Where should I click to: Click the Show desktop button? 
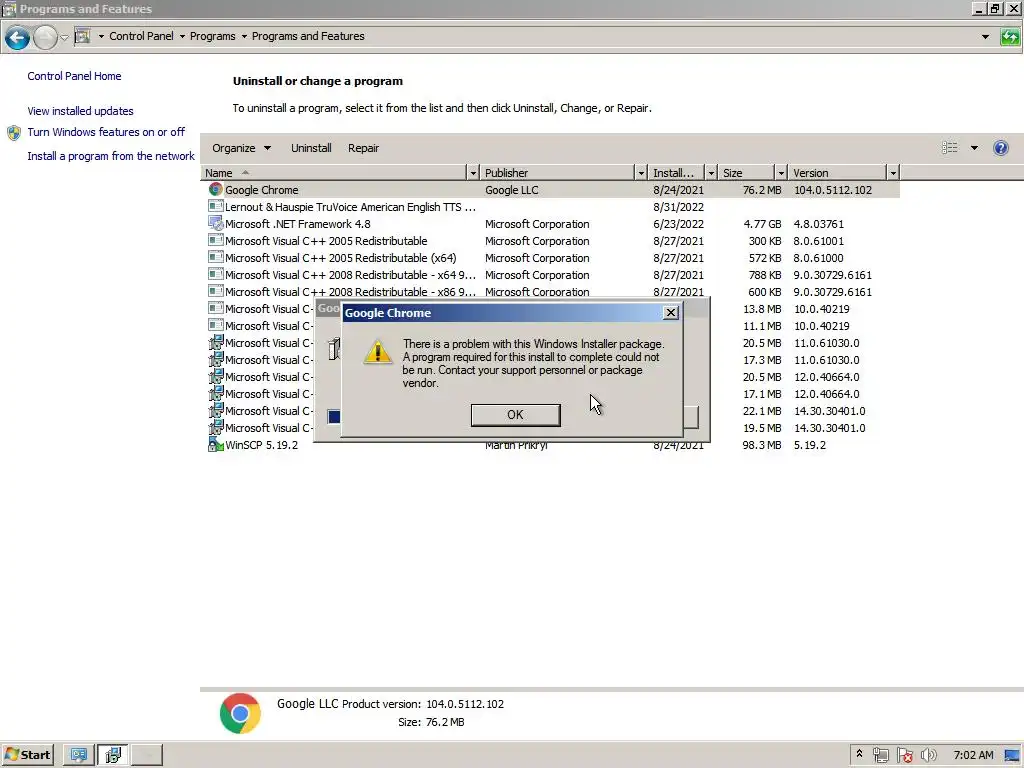(1013, 756)
